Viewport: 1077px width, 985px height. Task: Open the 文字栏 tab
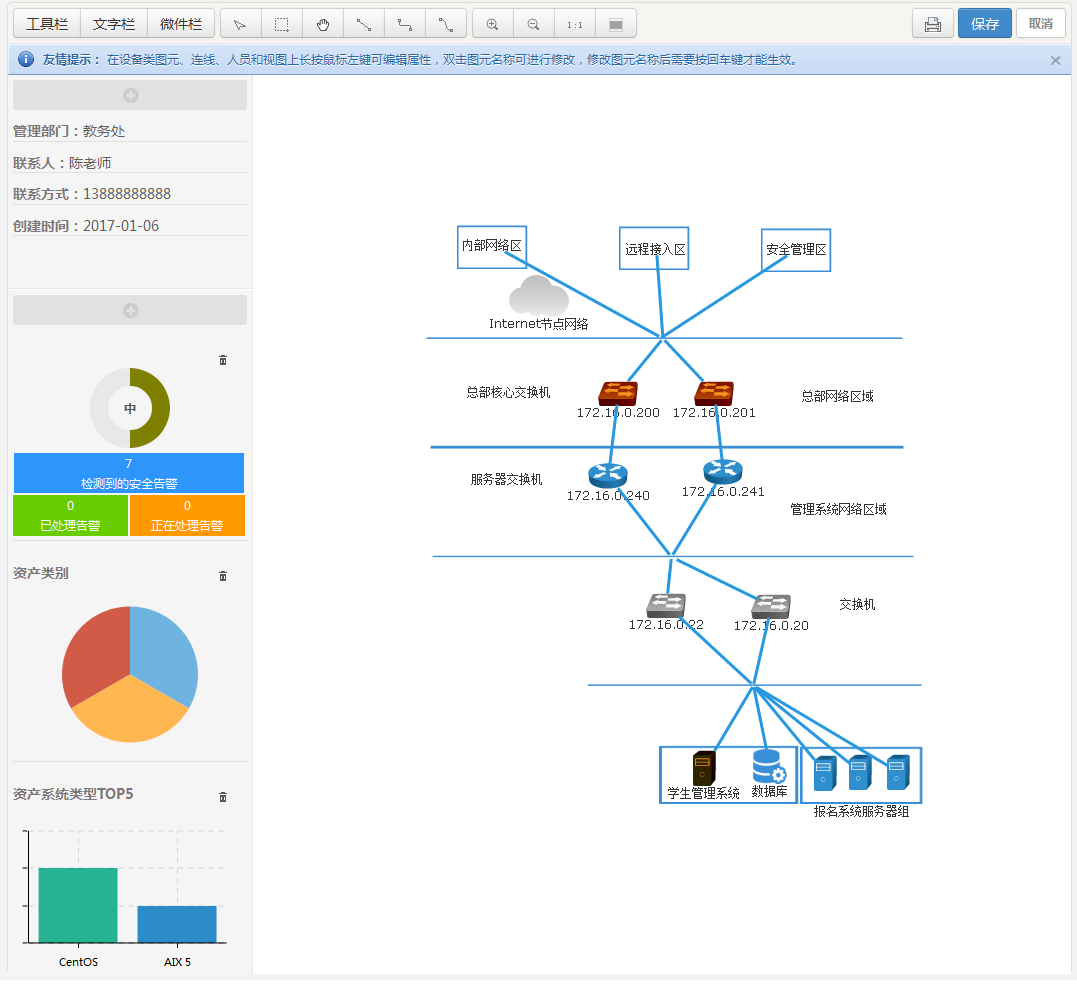point(114,24)
